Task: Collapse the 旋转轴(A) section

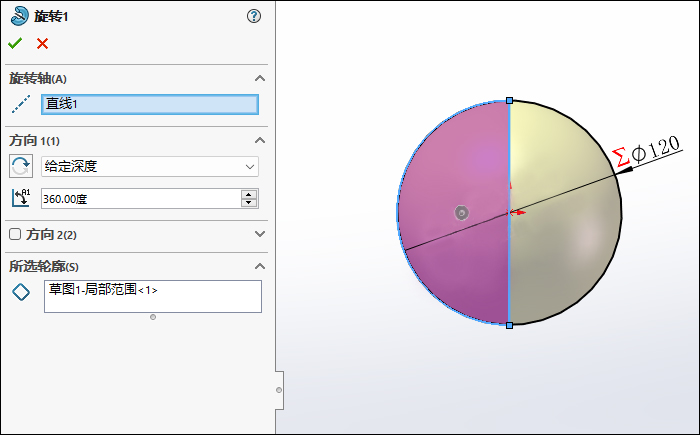Action: coord(260,79)
